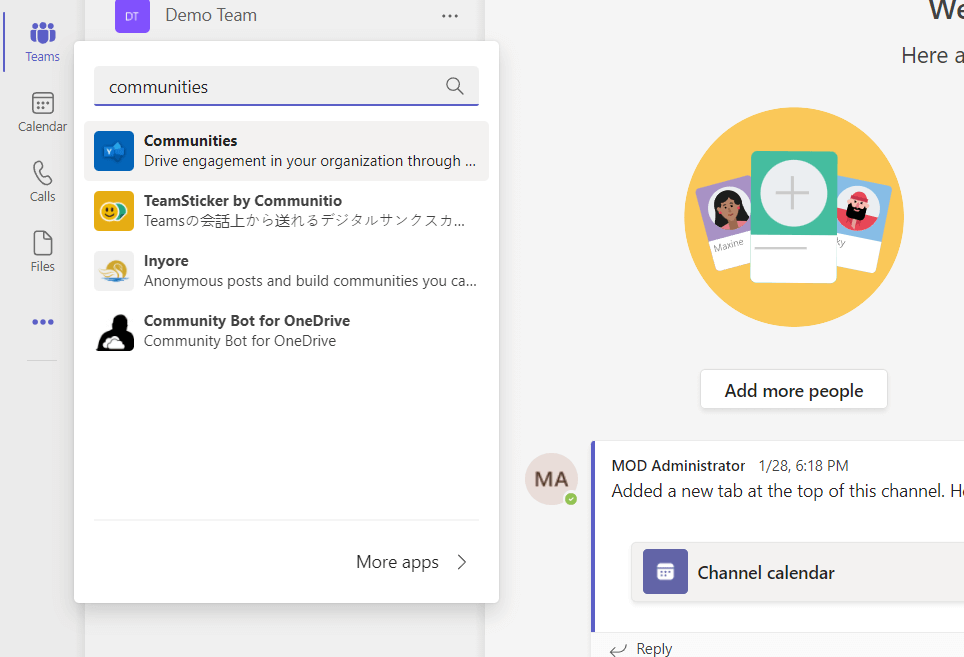Open More apps link

point(397,562)
